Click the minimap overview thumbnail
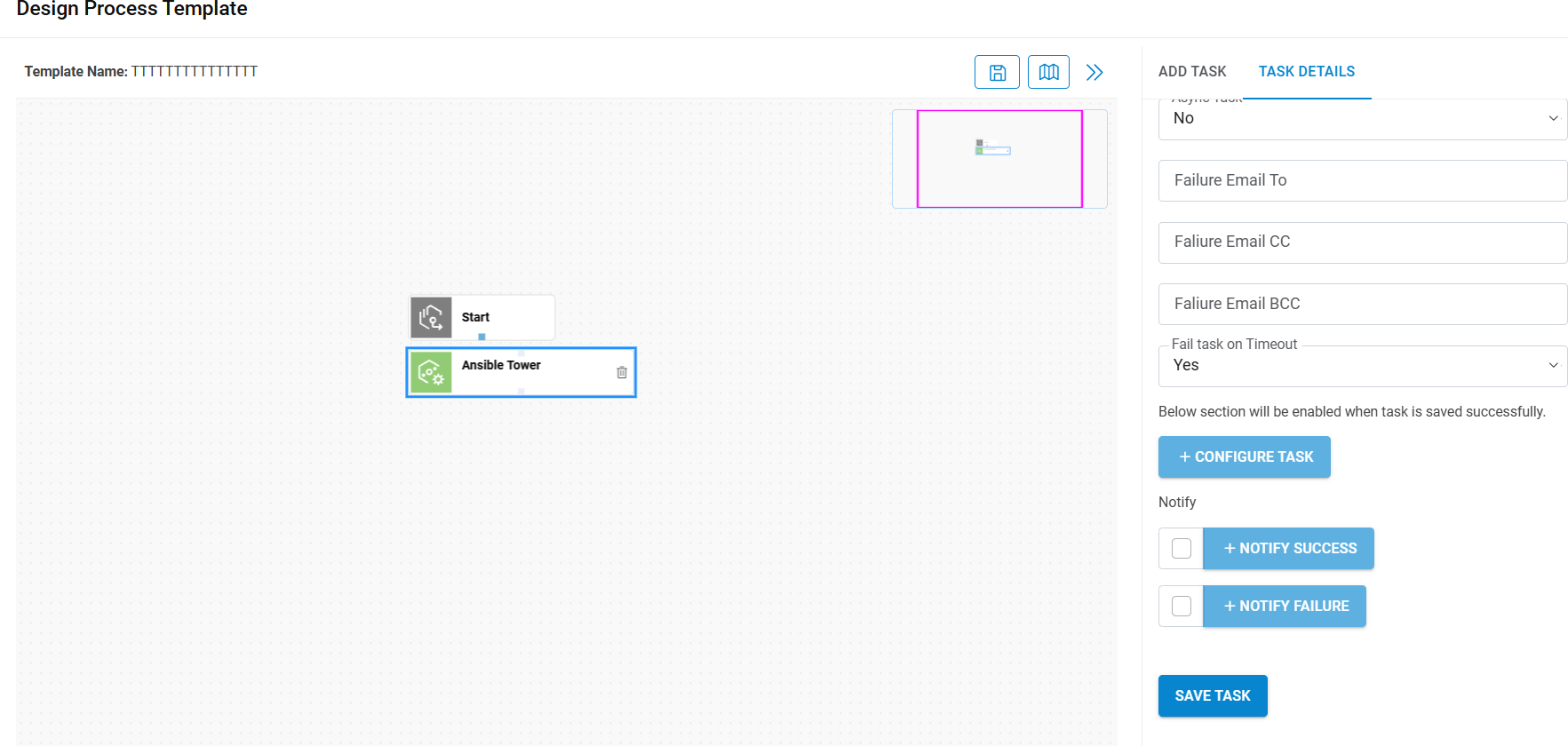 click(999, 159)
